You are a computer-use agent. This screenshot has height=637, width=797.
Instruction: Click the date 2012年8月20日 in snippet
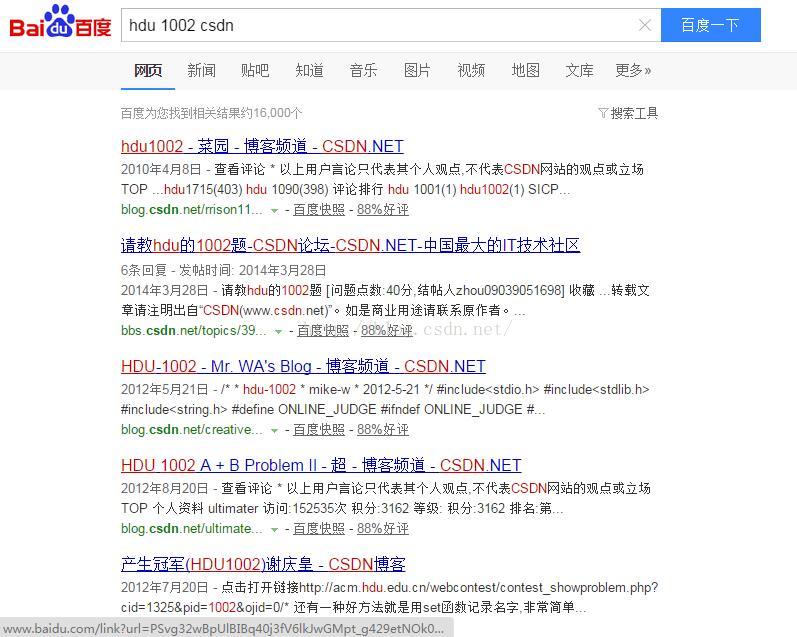click(165, 489)
